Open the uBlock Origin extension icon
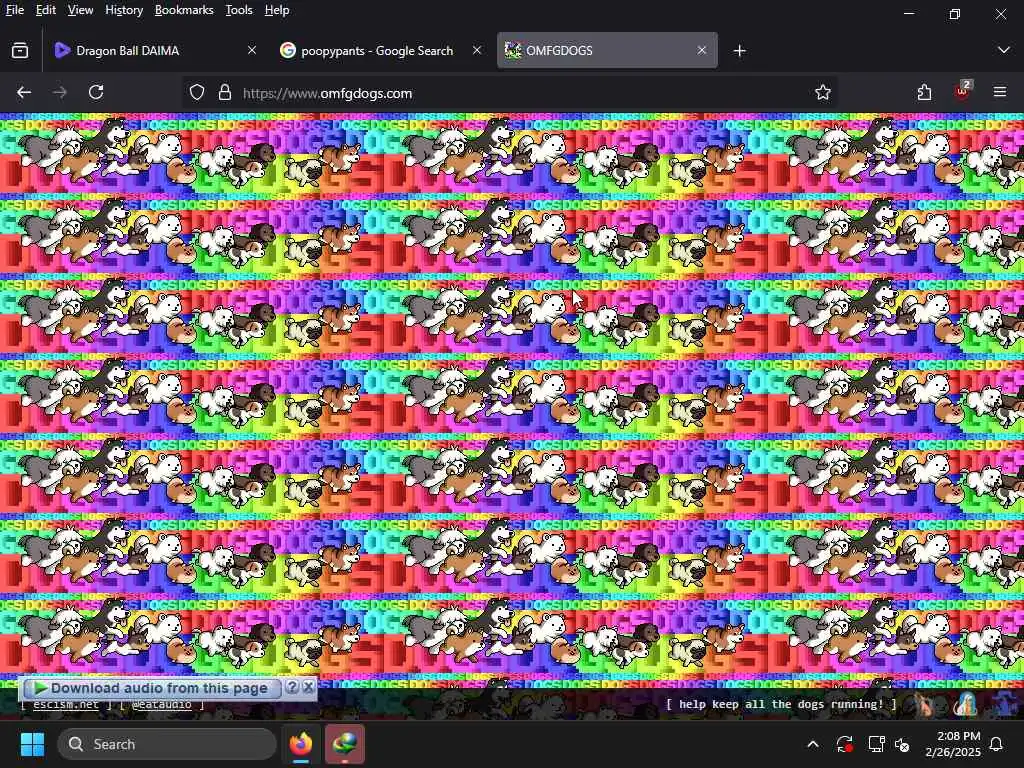This screenshot has width=1024, height=768. coord(963,91)
